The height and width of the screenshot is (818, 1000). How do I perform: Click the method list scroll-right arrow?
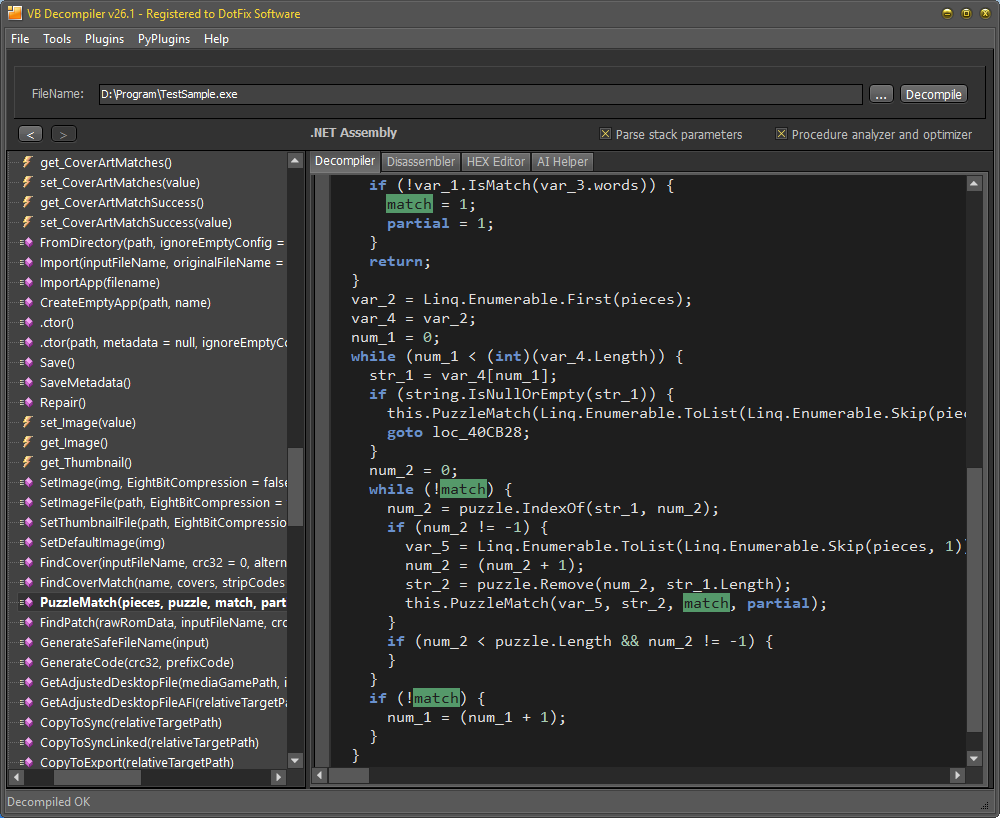click(x=277, y=777)
